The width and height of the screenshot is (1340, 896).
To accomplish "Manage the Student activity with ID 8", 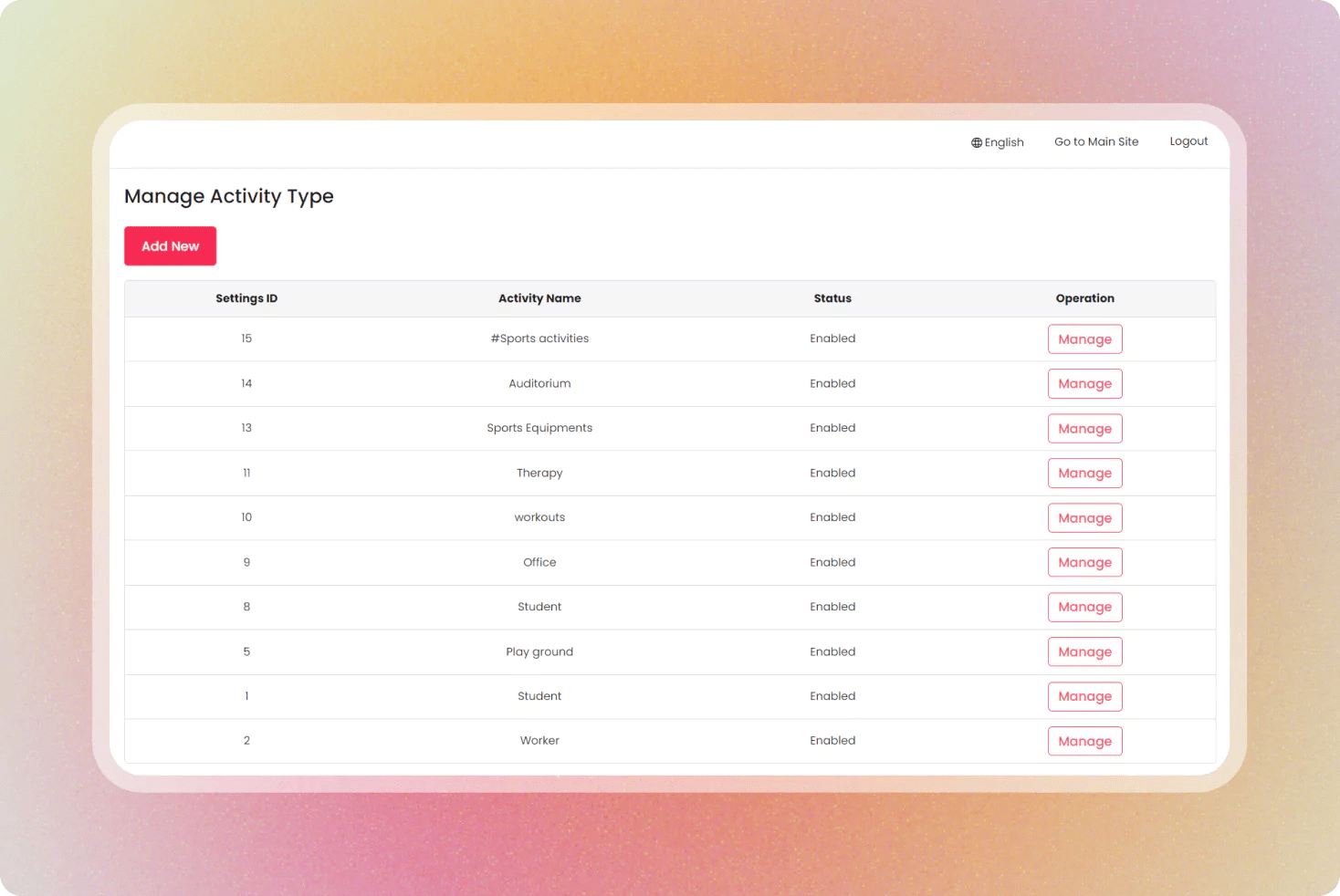I will coord(1085,608).
